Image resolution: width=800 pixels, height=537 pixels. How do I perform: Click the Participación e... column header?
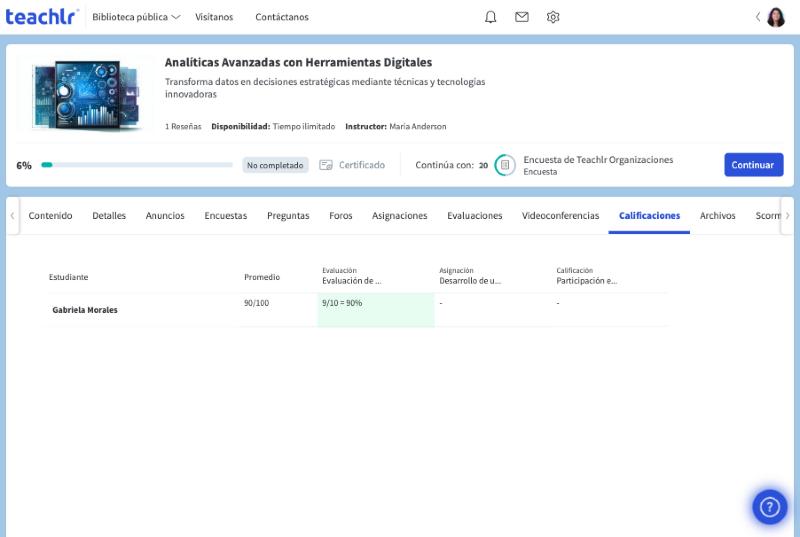[586, 280]
